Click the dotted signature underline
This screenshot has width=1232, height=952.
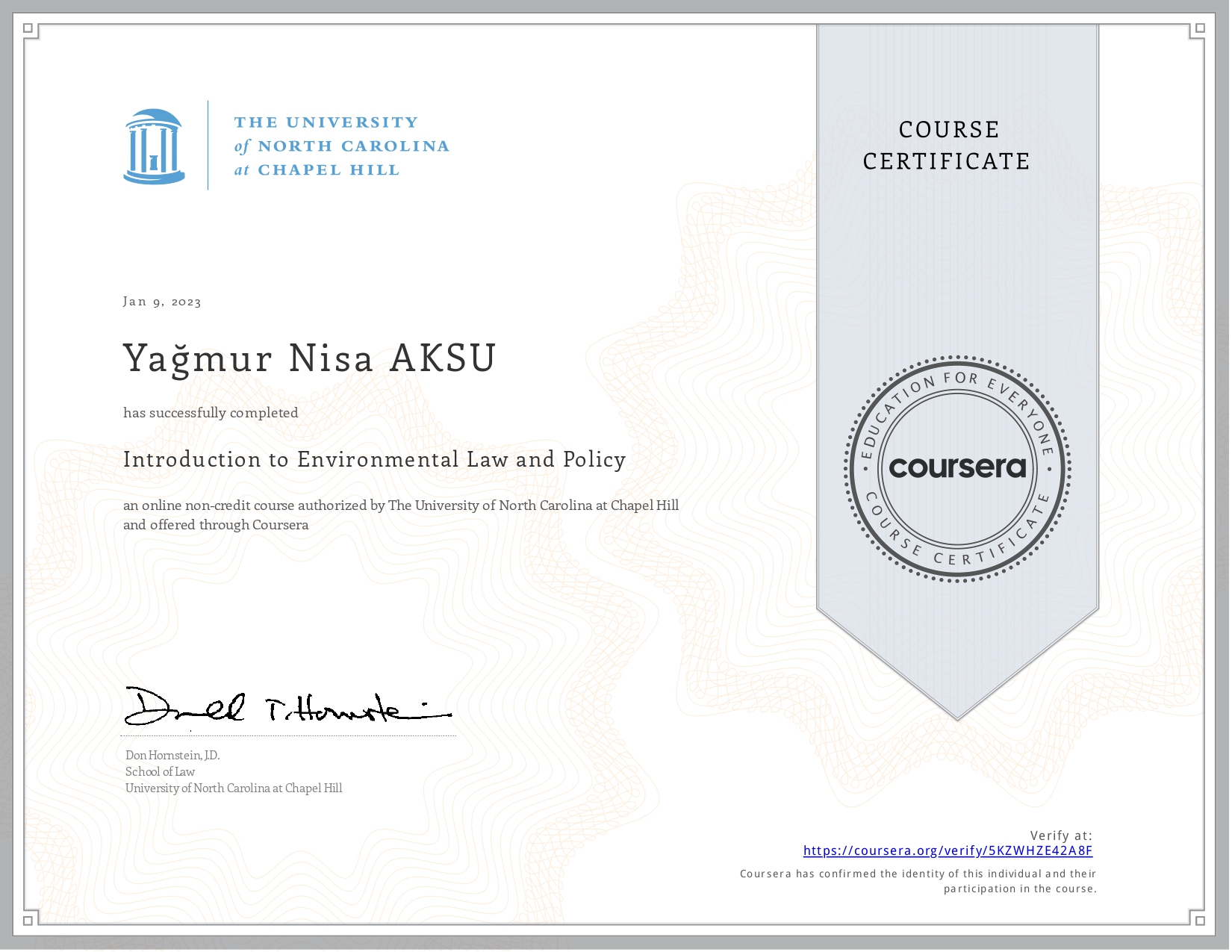[290, 735]
